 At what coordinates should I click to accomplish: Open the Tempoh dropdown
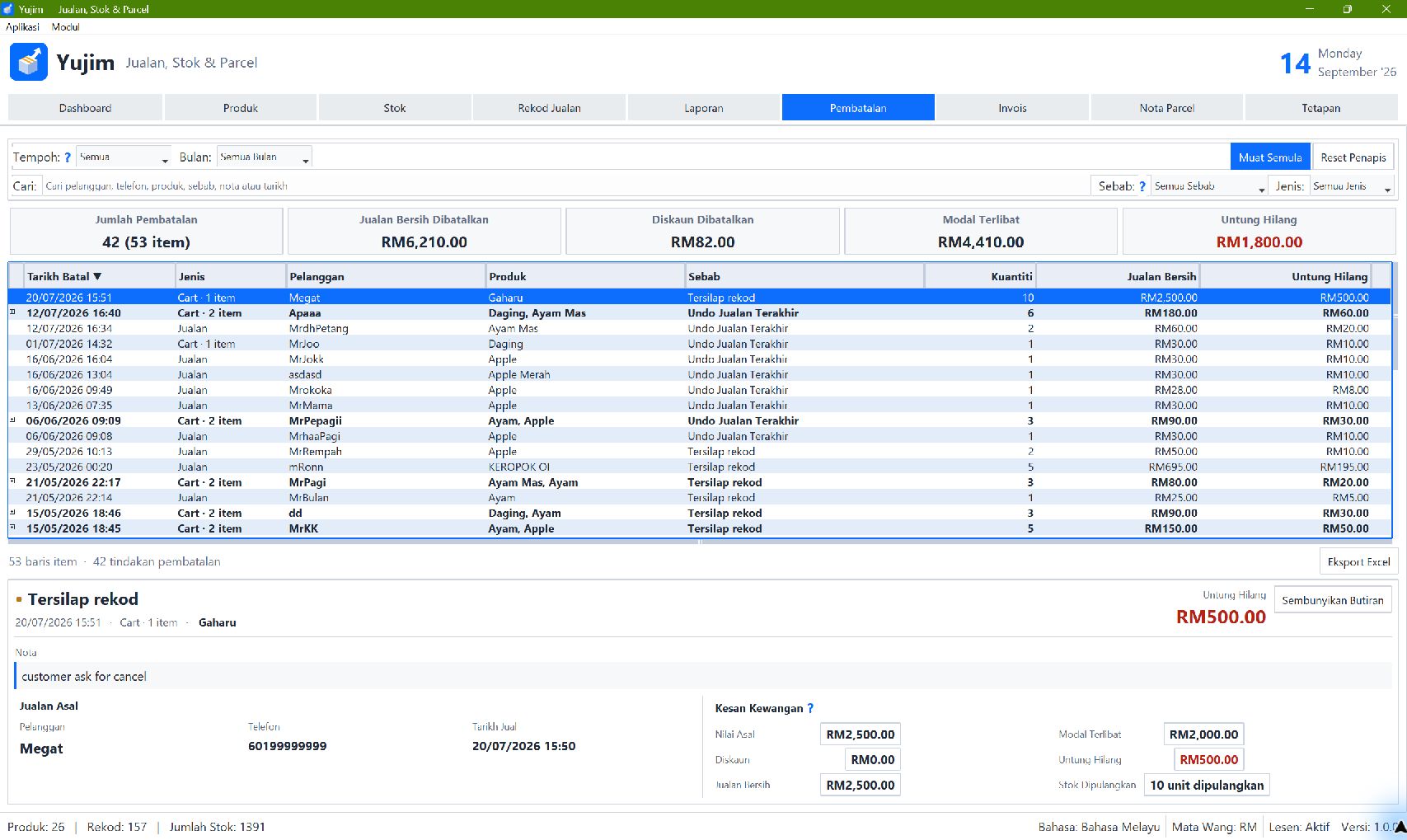pyautogui.click(x=124, y=157)
